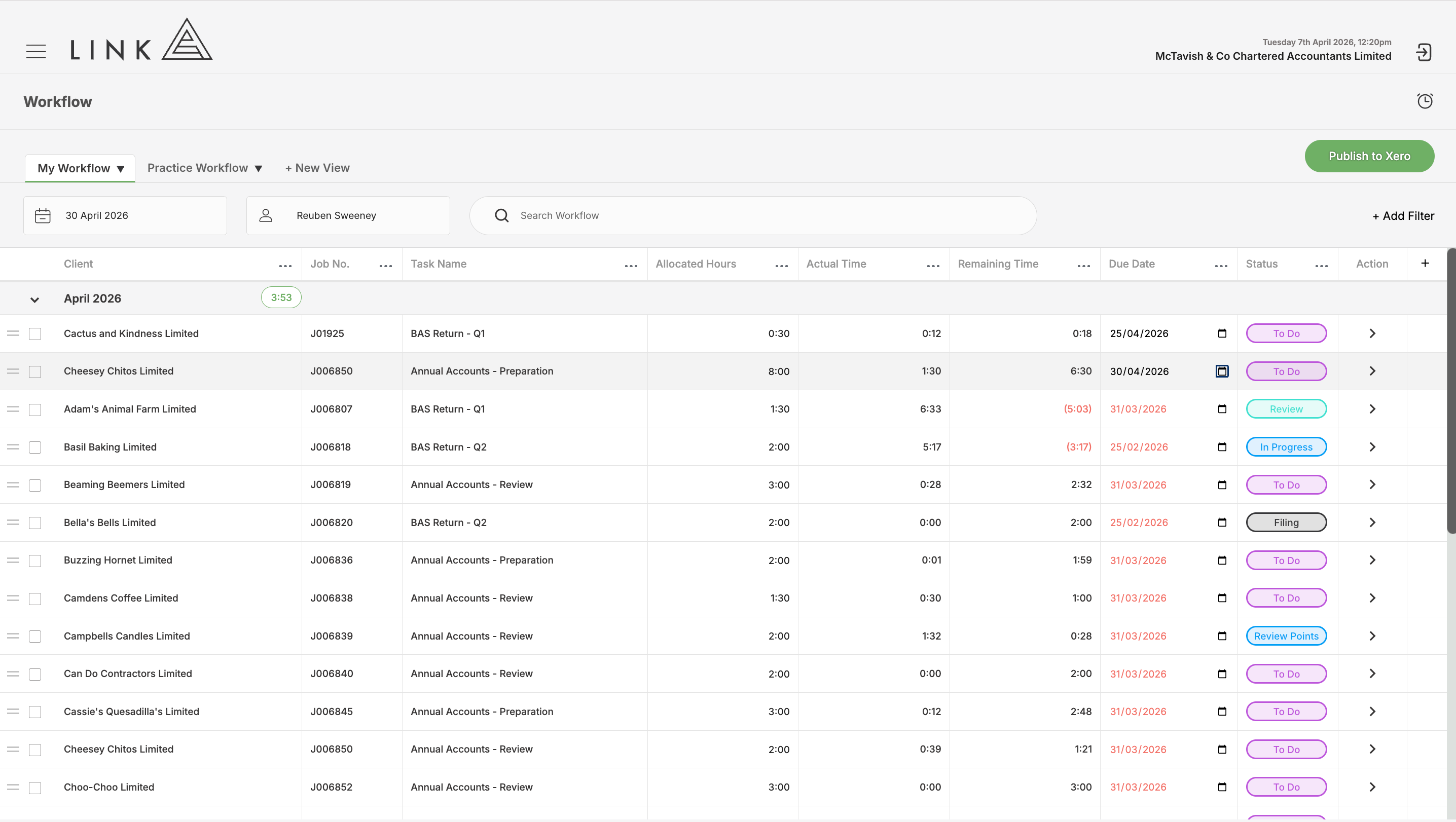Click the logout icon beside company name

tap(1423, 52)
